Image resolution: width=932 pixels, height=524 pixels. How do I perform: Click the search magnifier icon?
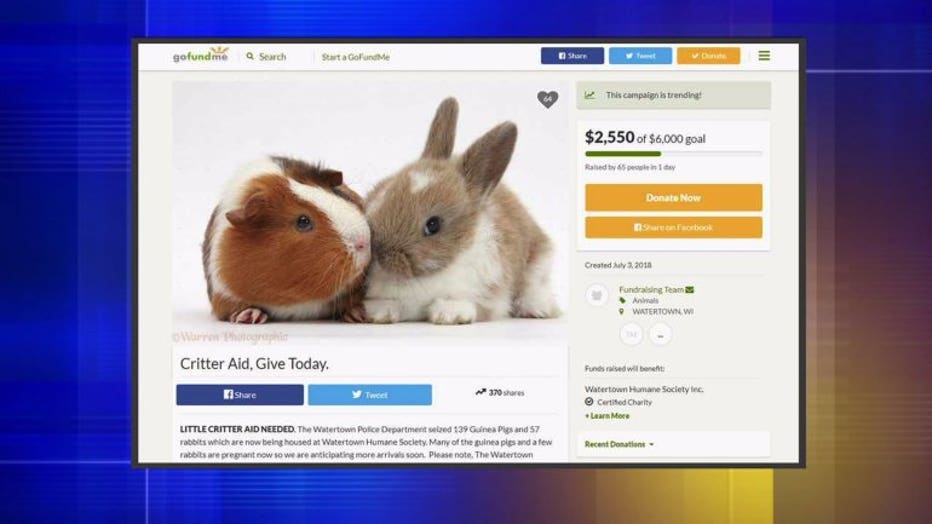(x=250, y=56)
